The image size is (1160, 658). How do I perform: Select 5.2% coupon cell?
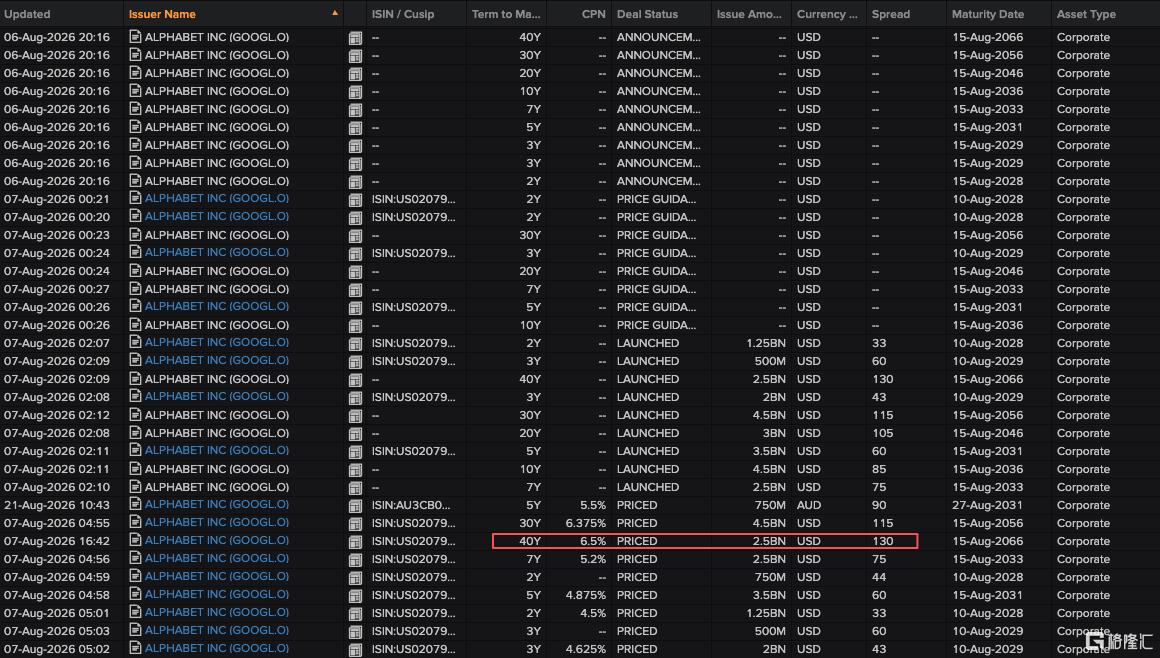pyautogui.click(x=593, y=559)
